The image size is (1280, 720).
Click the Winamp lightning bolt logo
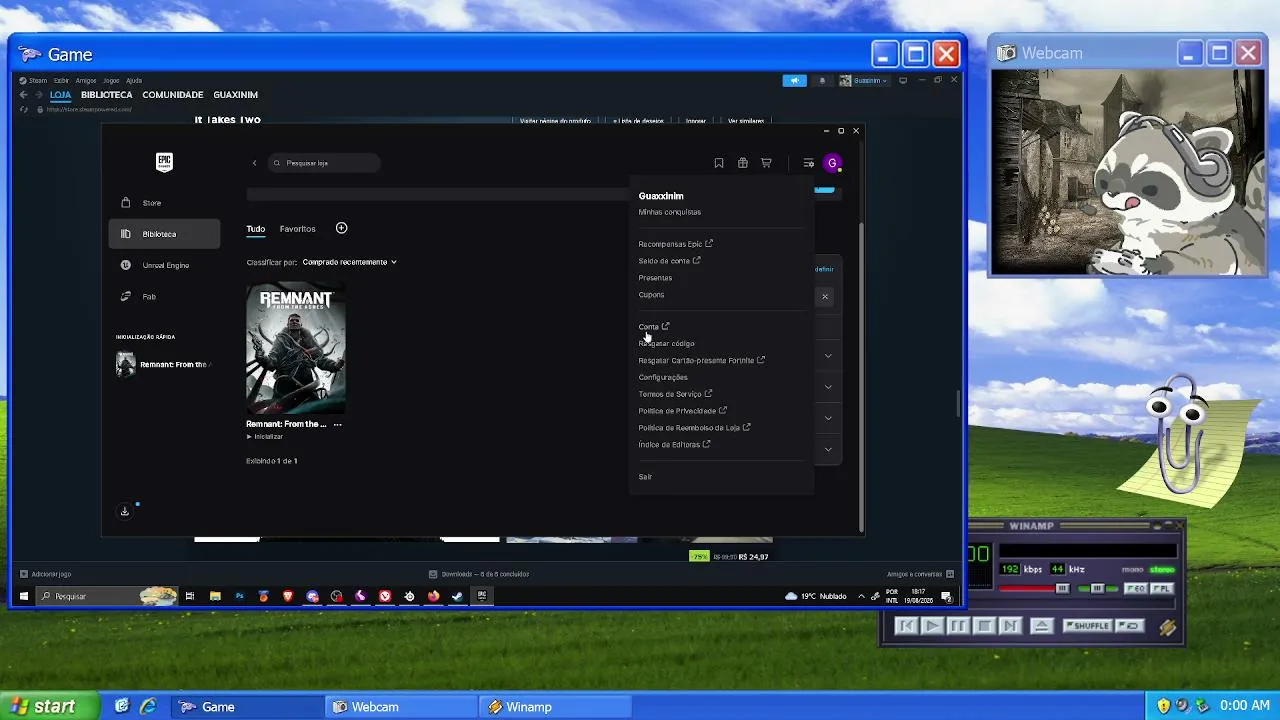pos(1167,627)
